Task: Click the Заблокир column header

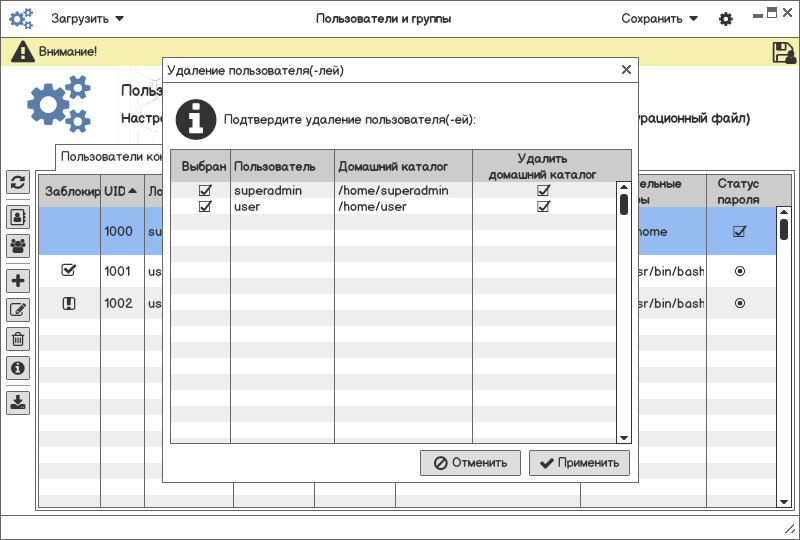Action: tap(70, 191)
